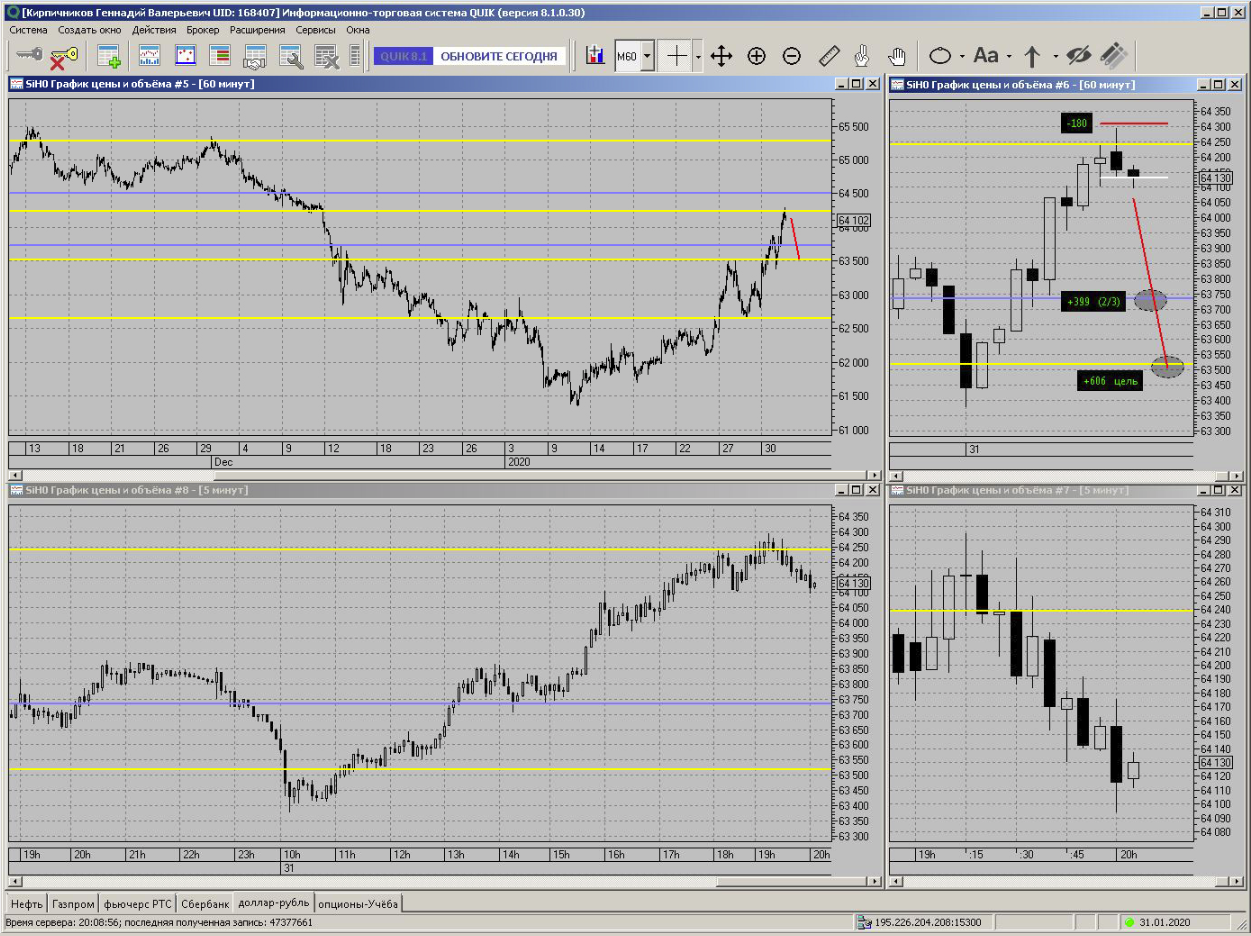The image size is (1251, 936).
Task: Click the table with X delete icon
Action: pos(326,56)
